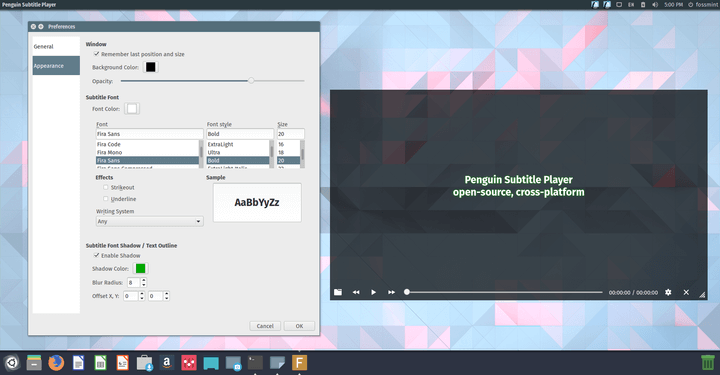
Task: Start playback with the play button
Action: 373,292
